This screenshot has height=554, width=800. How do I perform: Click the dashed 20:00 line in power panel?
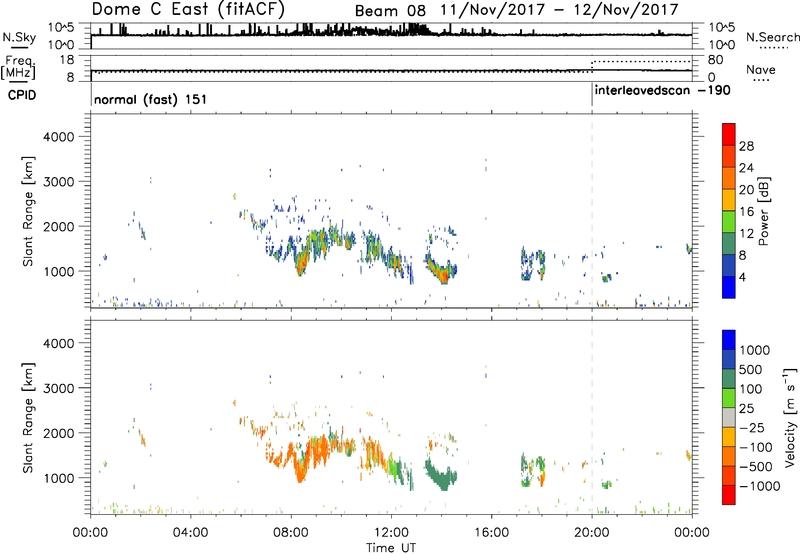[592, 211]
